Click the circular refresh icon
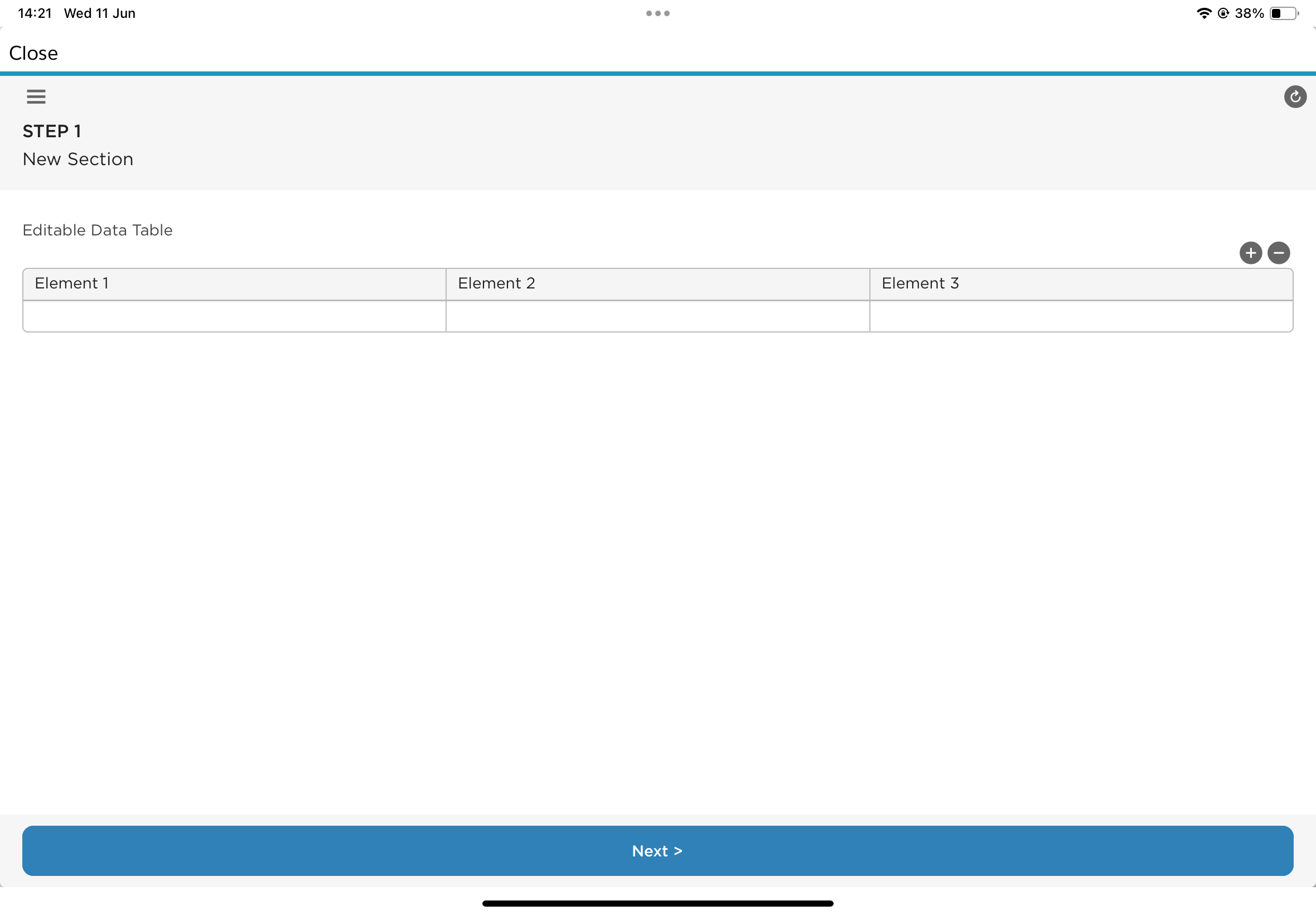The image size is (1316, 915). tap(1295, 97)
